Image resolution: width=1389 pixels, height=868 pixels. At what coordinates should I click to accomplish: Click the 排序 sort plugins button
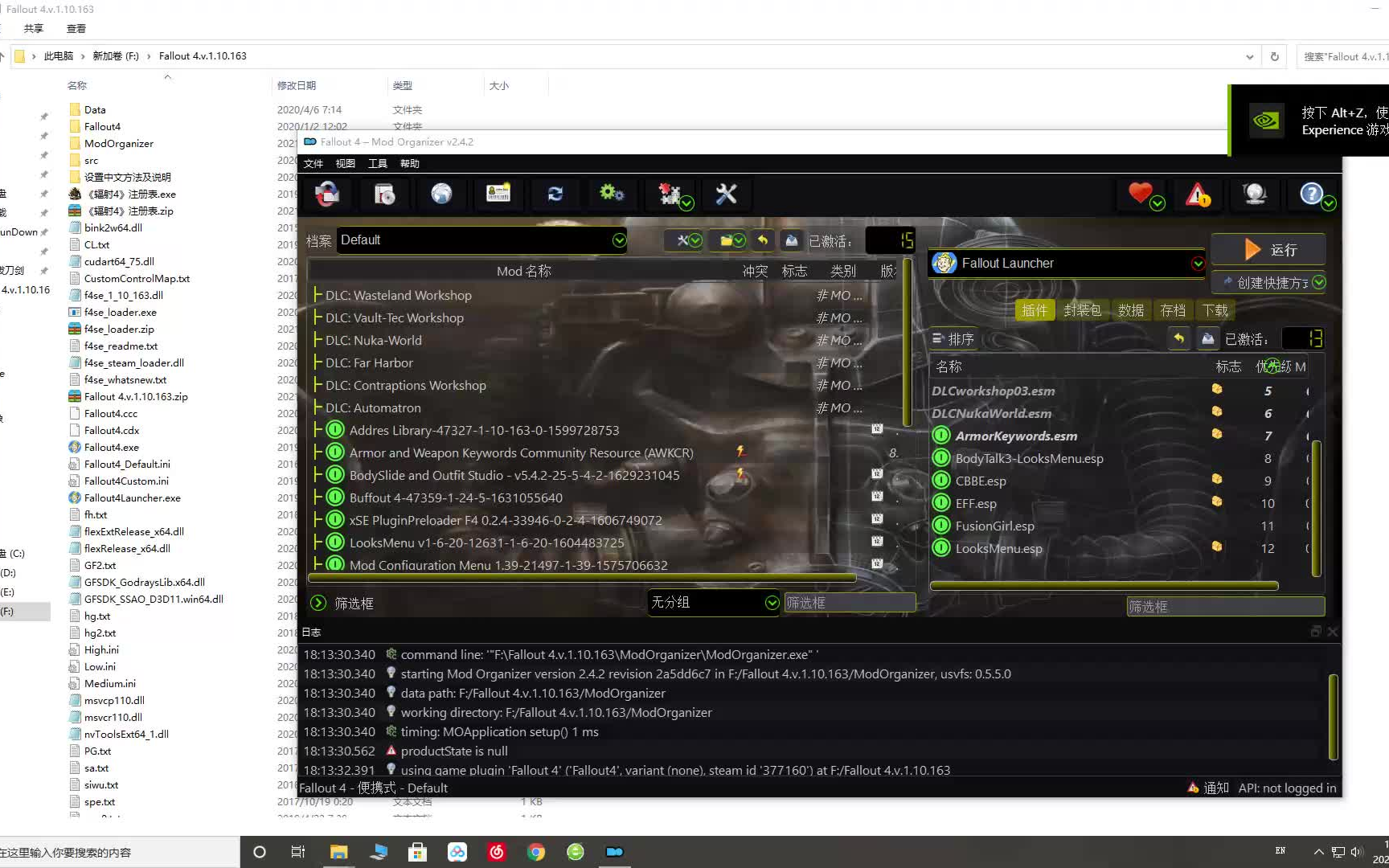pos(953,339)
